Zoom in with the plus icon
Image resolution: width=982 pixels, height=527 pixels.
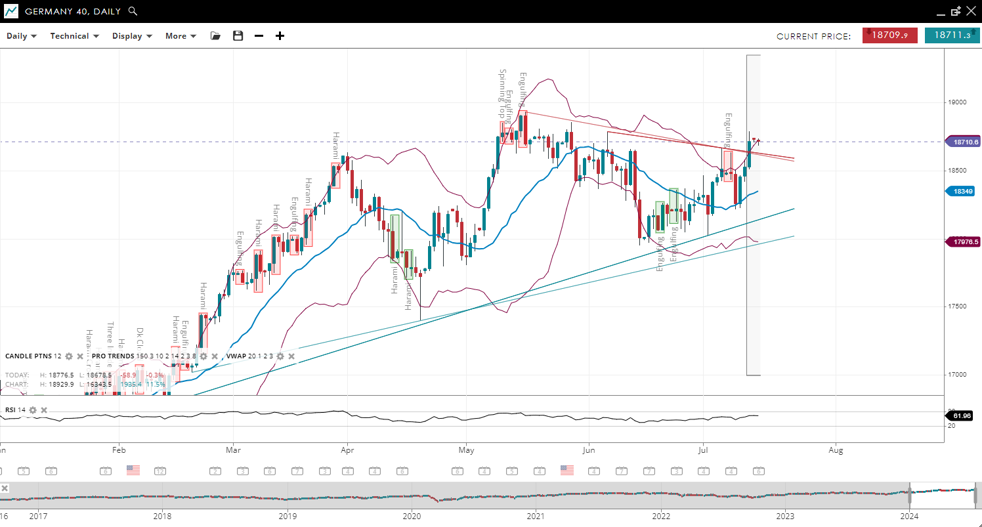coord(280,36)
